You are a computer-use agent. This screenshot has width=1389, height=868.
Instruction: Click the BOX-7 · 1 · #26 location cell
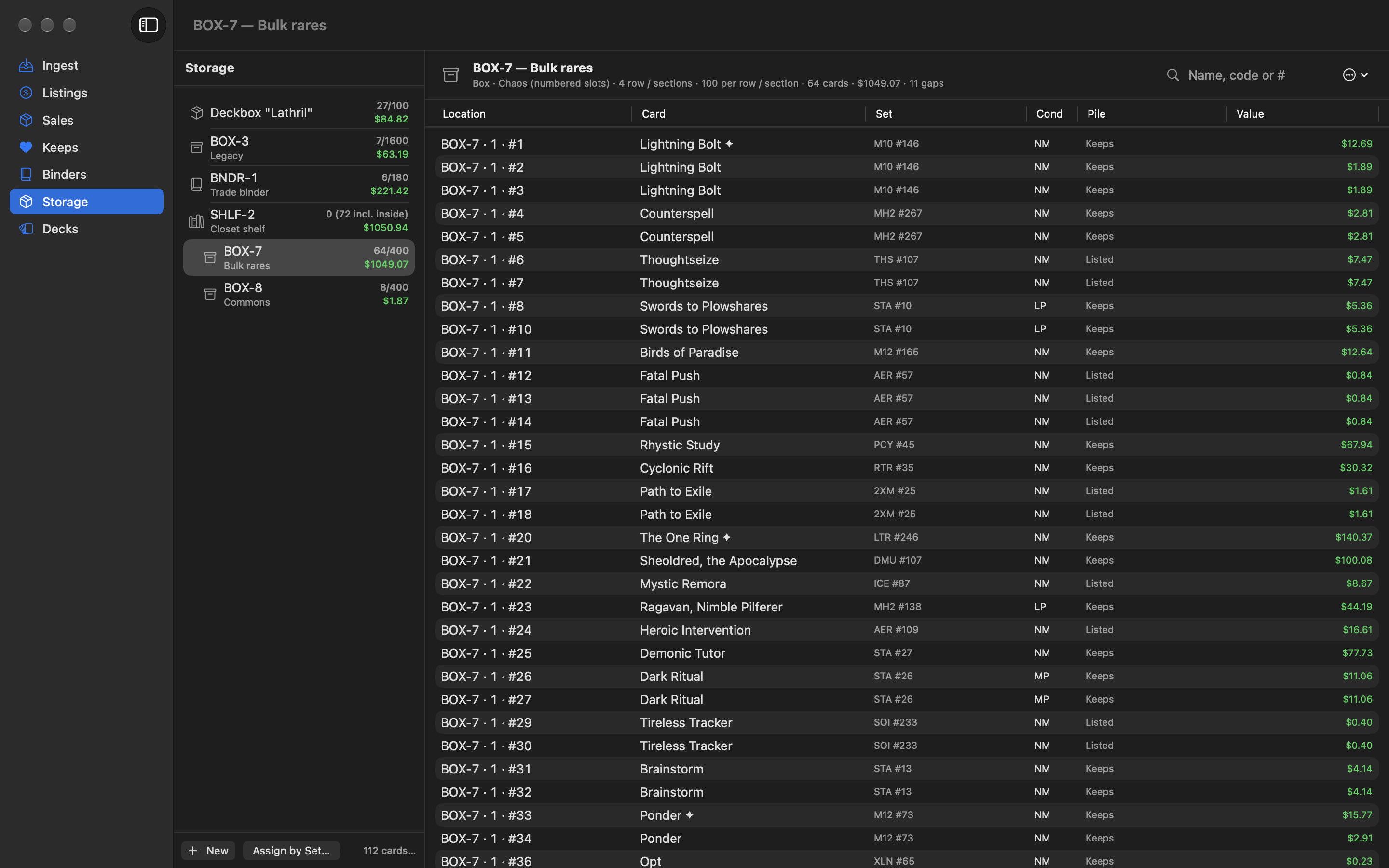(x=486, y=676)
